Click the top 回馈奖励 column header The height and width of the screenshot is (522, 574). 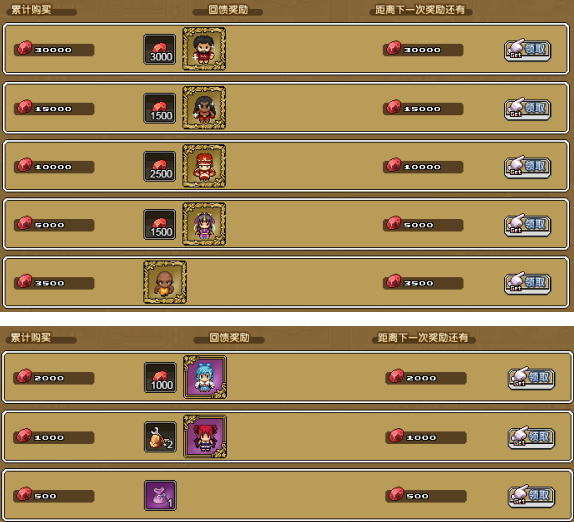[x=228, y=10]
